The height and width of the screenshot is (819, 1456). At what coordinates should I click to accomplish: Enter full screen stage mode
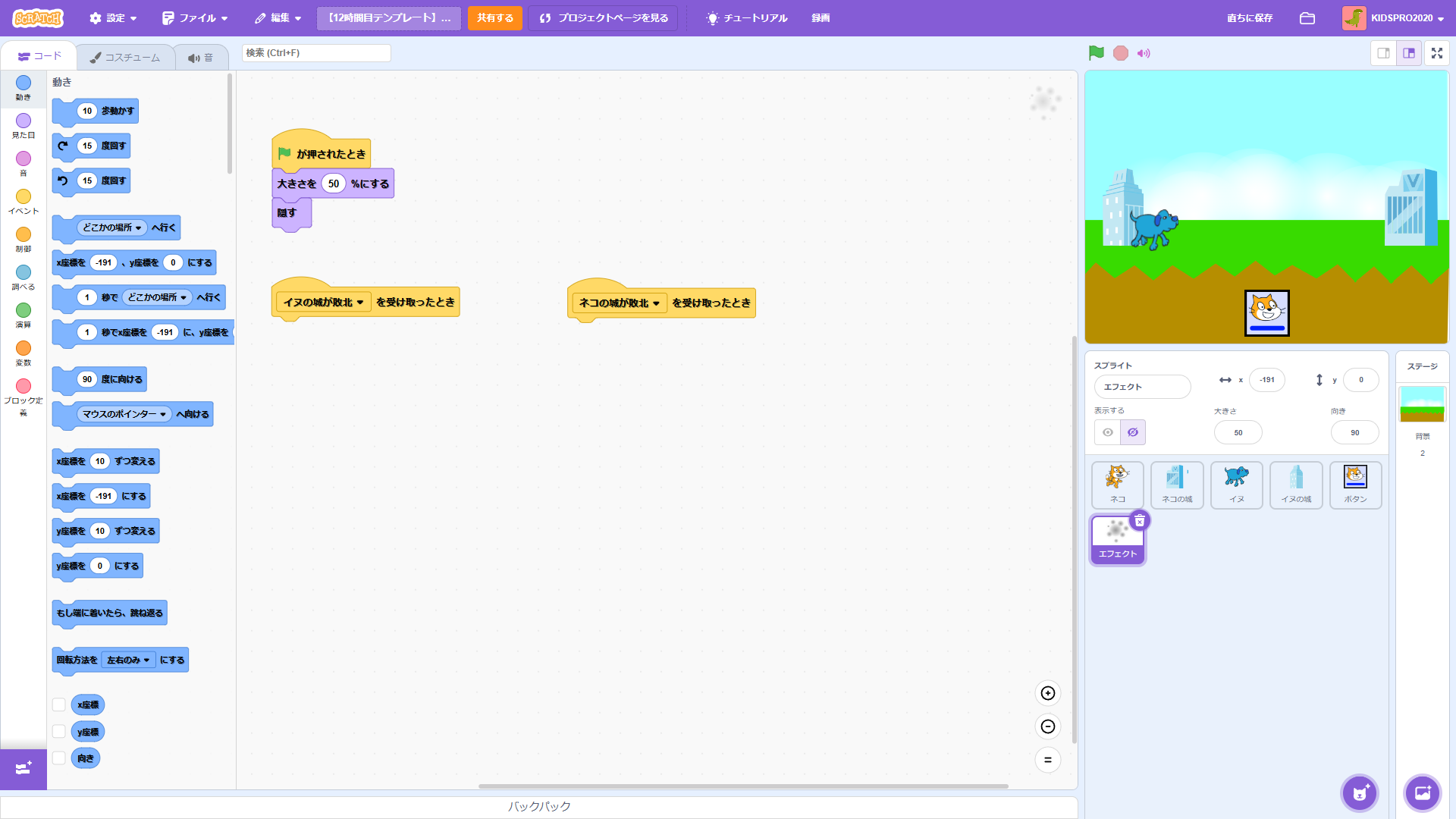click(x=1436, y=53)
